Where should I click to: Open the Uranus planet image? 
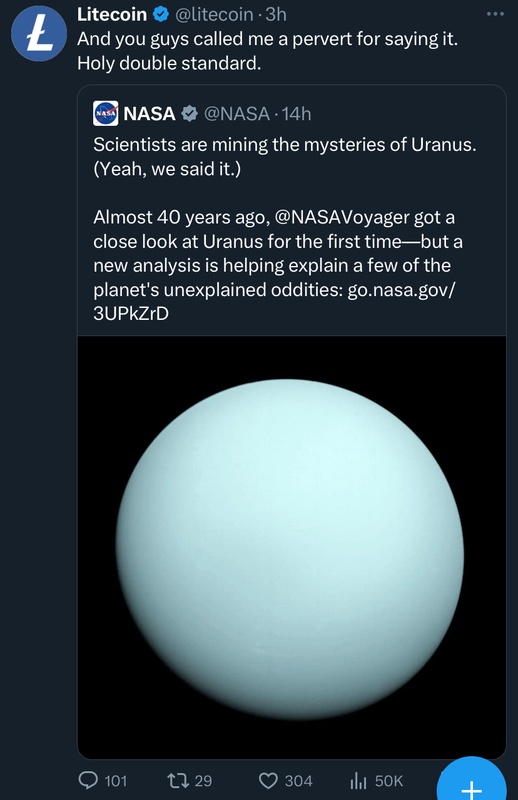click(x=291, y=547)
